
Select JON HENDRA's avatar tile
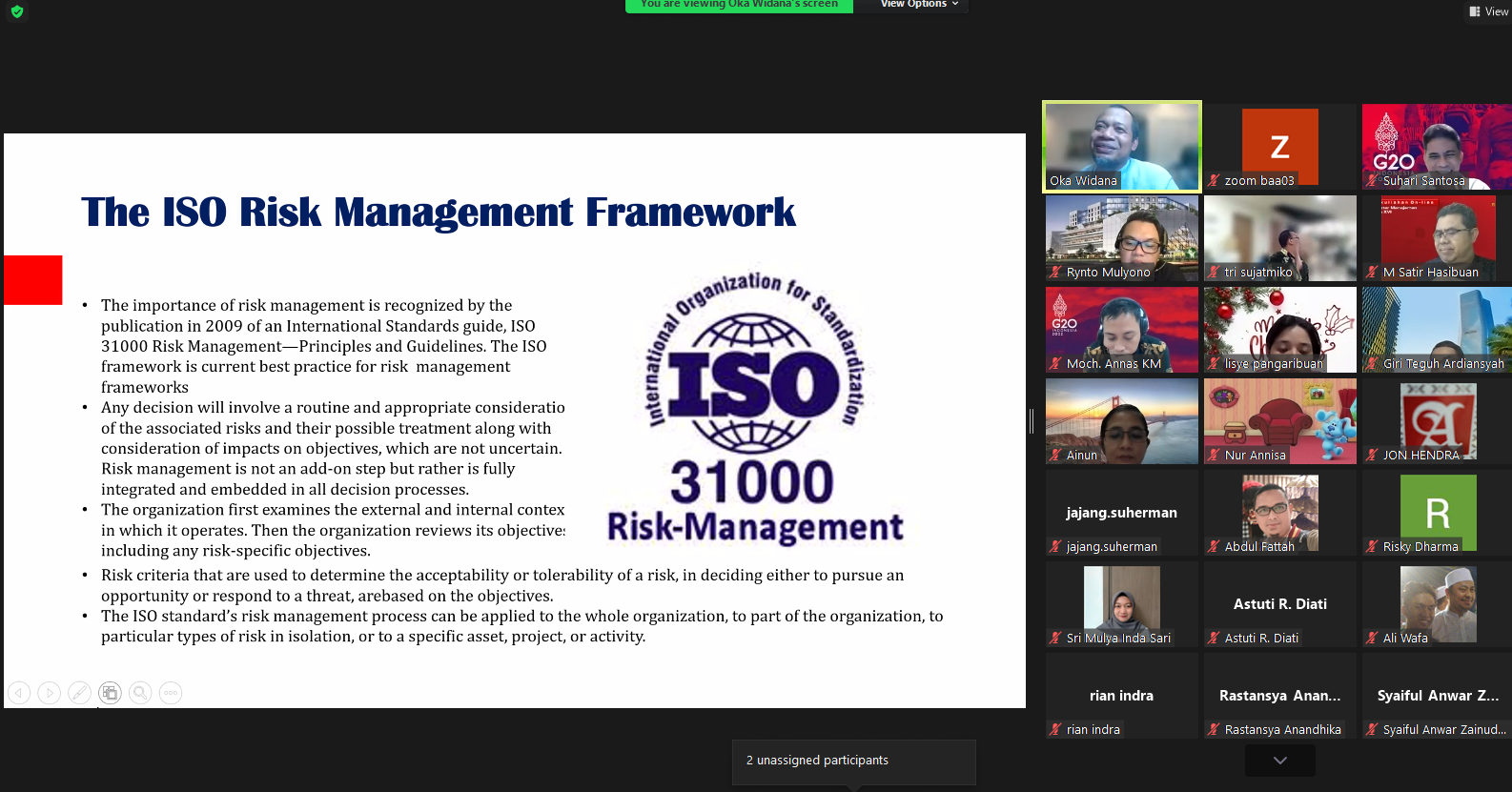tap(1437, 421)
